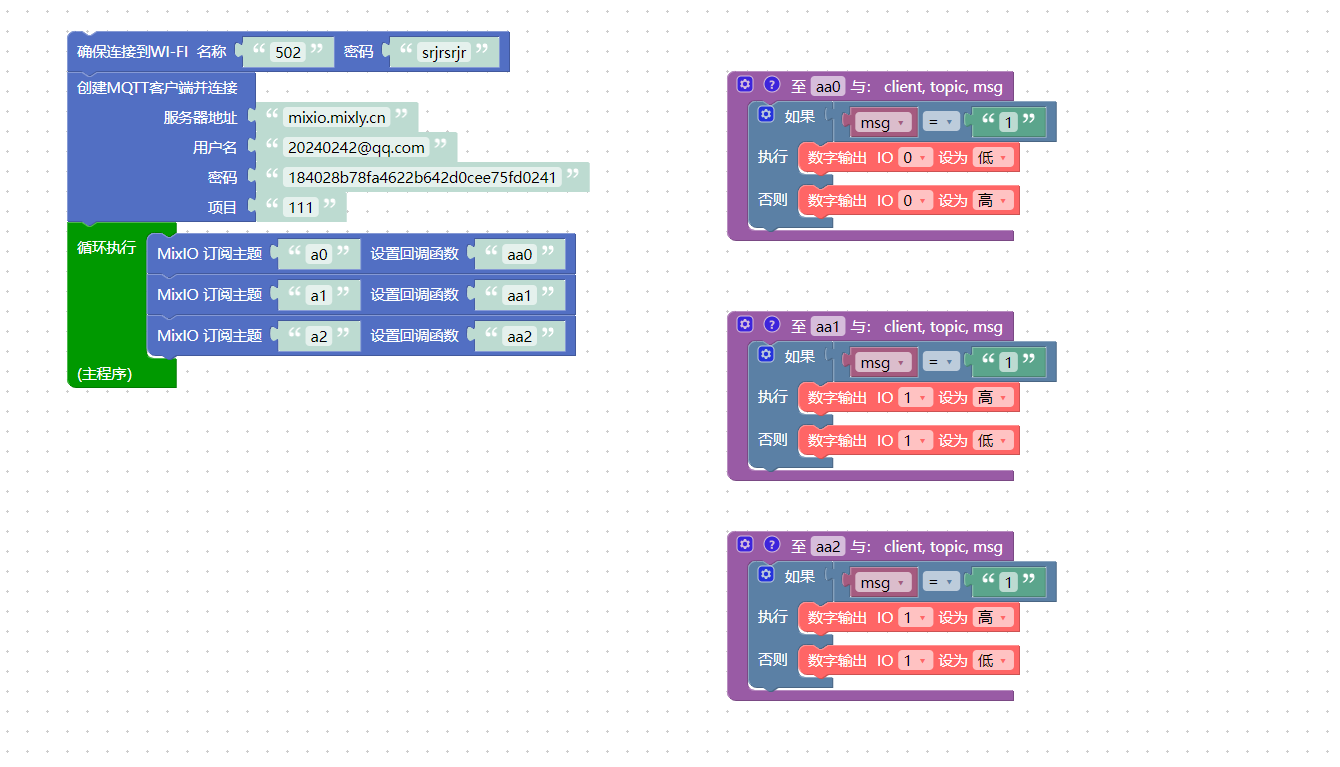Screen dimensions: 1340x767
Task: Open msg variable dropdown in aa2 function
Action: point(883,583)
